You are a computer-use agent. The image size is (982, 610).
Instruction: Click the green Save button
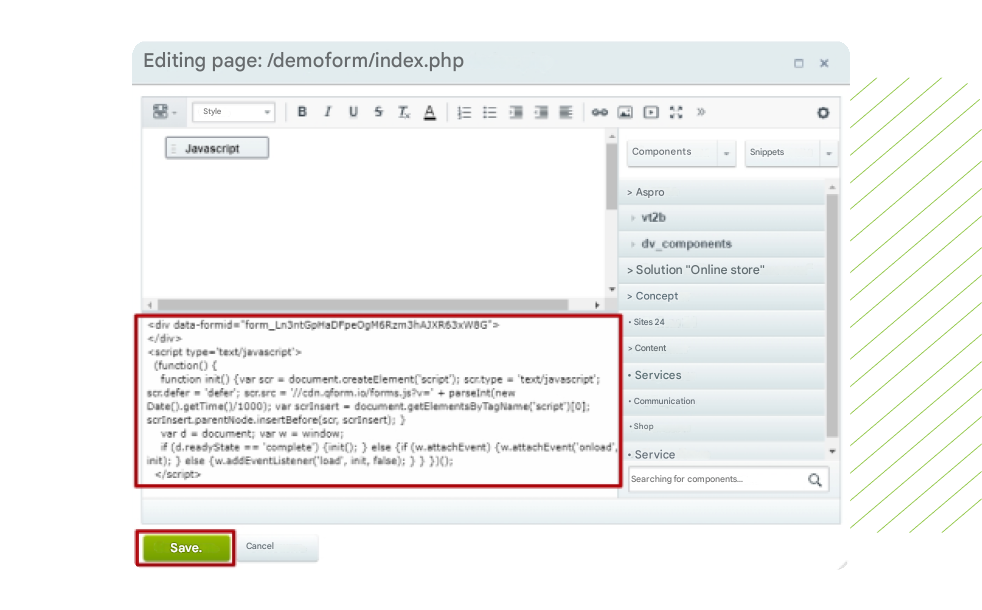tap(186, 548)
